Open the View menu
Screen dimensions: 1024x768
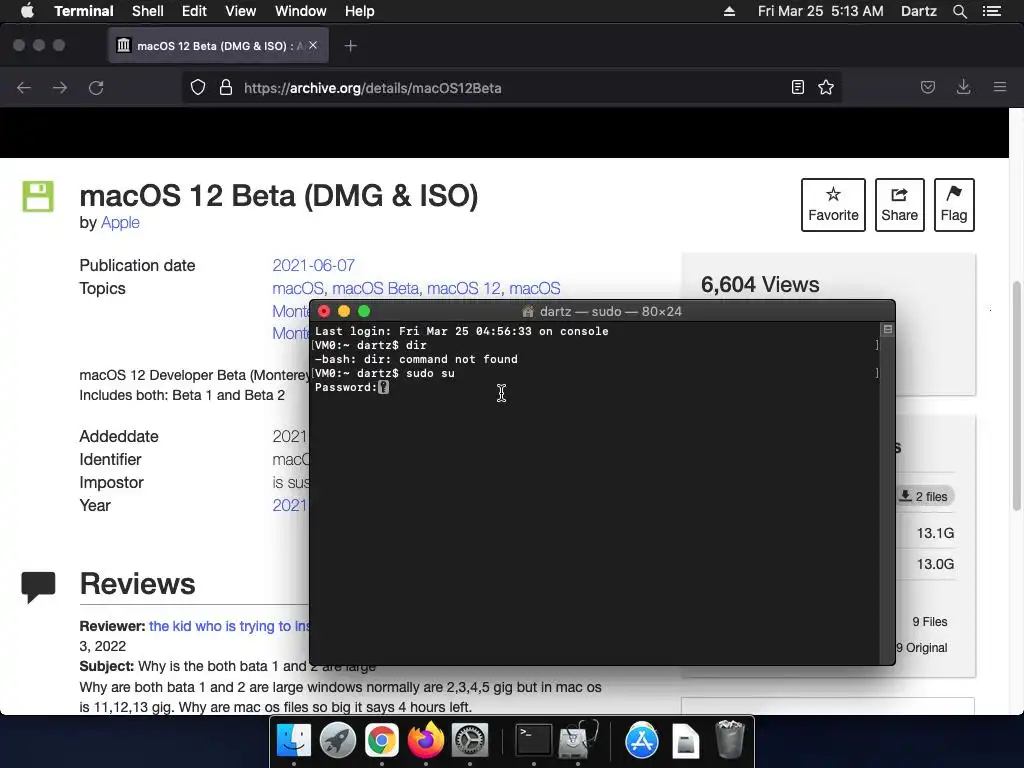coord(240,11)
